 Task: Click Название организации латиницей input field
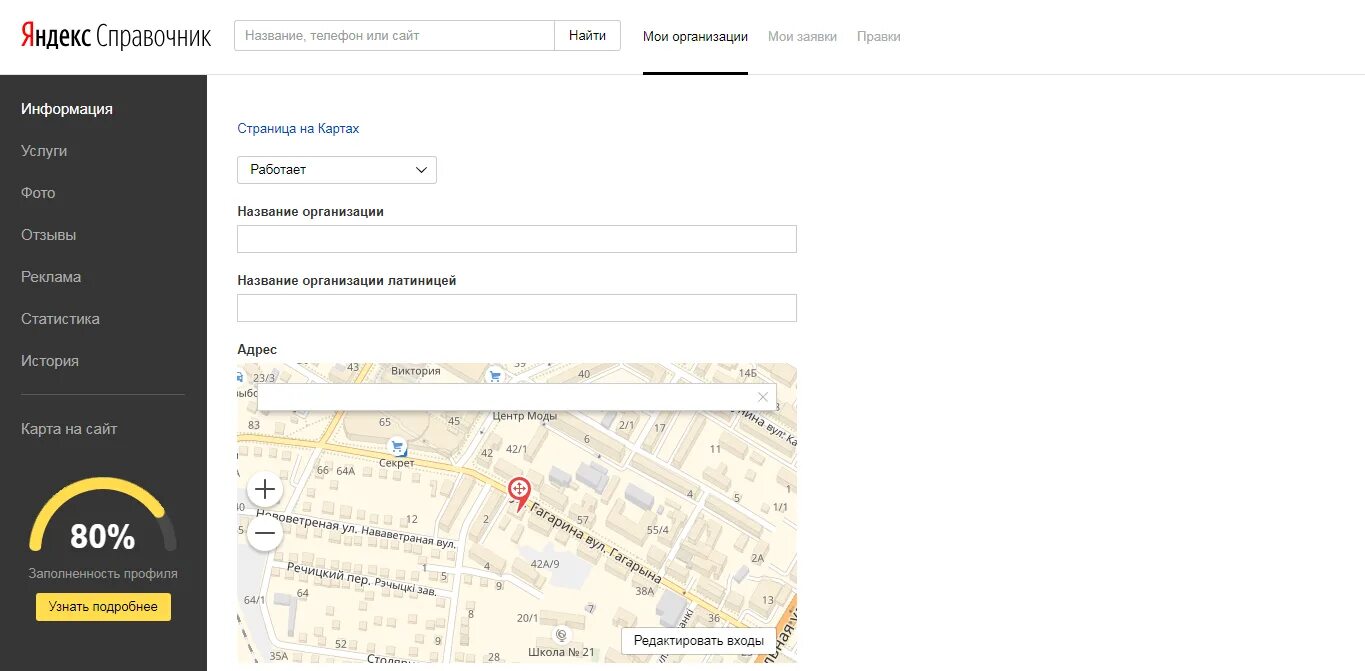coord(517,308)
